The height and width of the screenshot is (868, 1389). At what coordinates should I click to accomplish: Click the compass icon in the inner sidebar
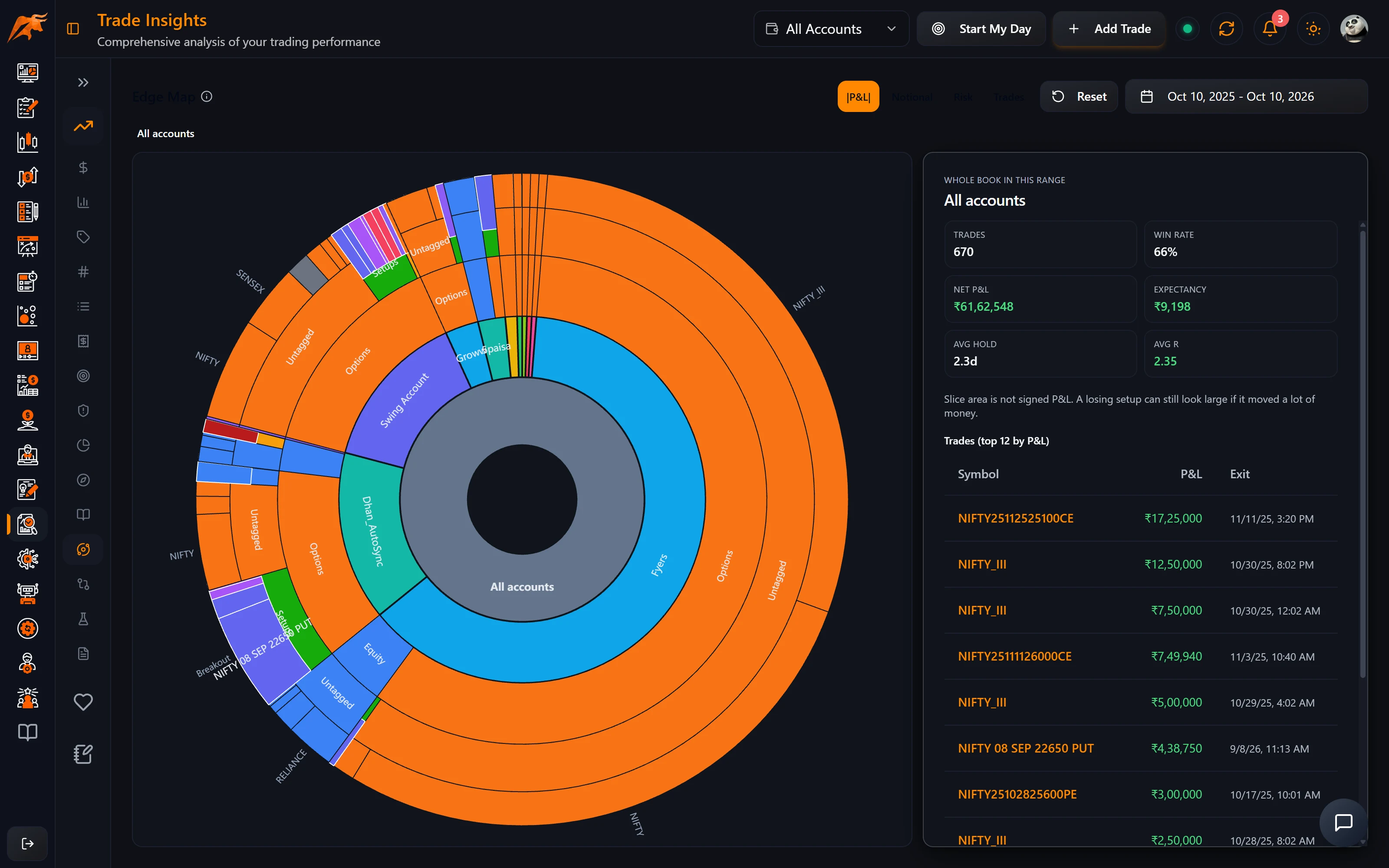(83, 480)
